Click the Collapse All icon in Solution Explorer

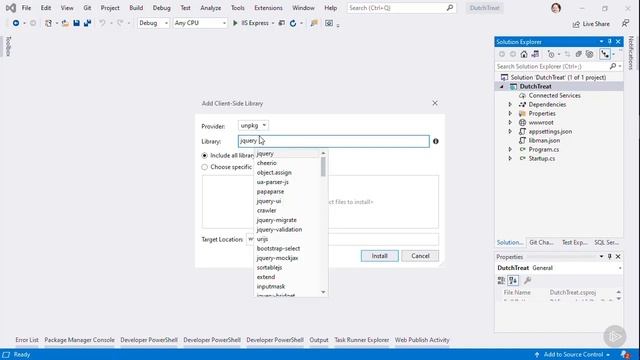578,54
